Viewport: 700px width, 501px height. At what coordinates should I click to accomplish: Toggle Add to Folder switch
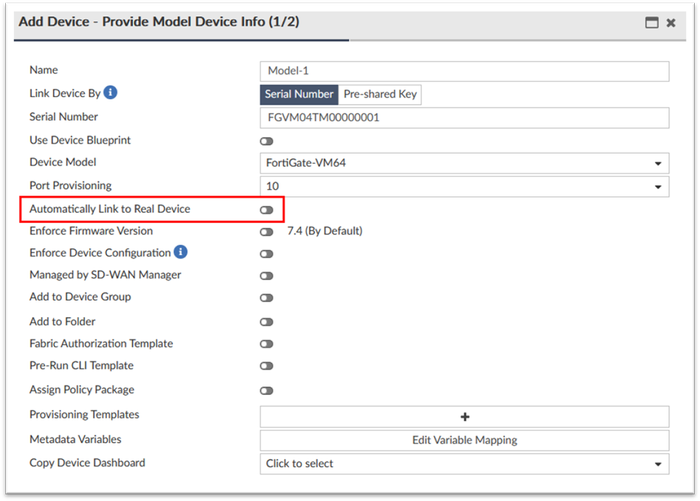(266, 322)
